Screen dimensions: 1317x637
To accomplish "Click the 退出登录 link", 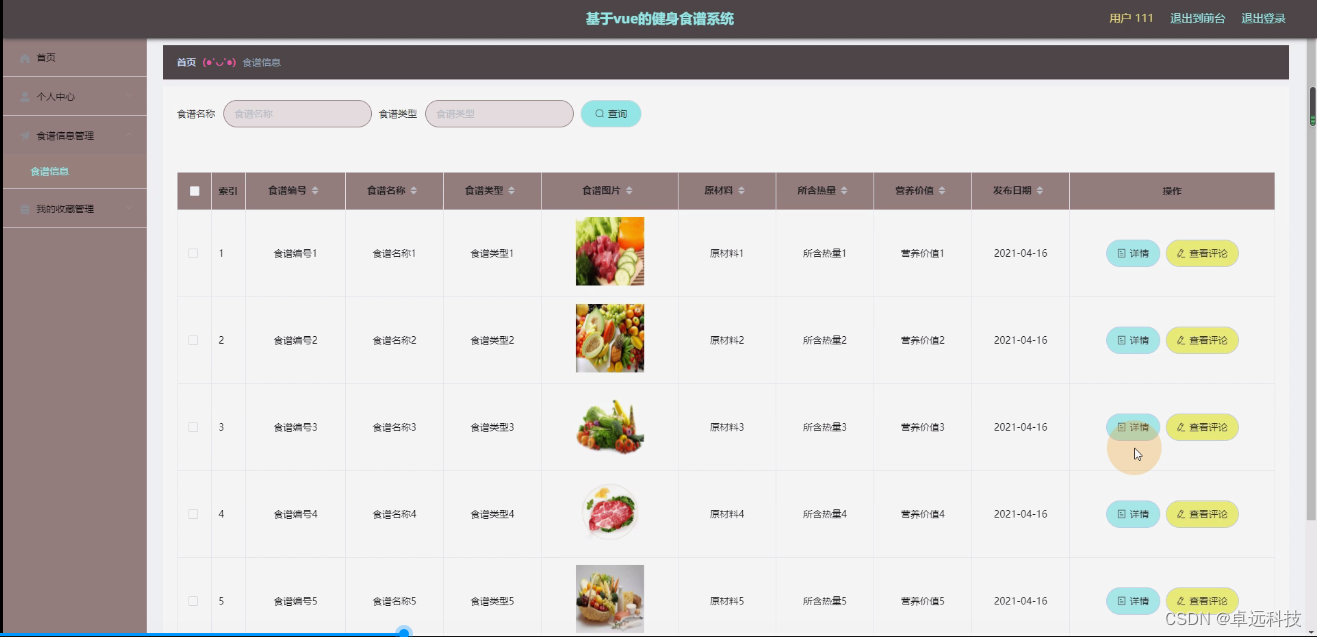I will (x=1264, y=17).
